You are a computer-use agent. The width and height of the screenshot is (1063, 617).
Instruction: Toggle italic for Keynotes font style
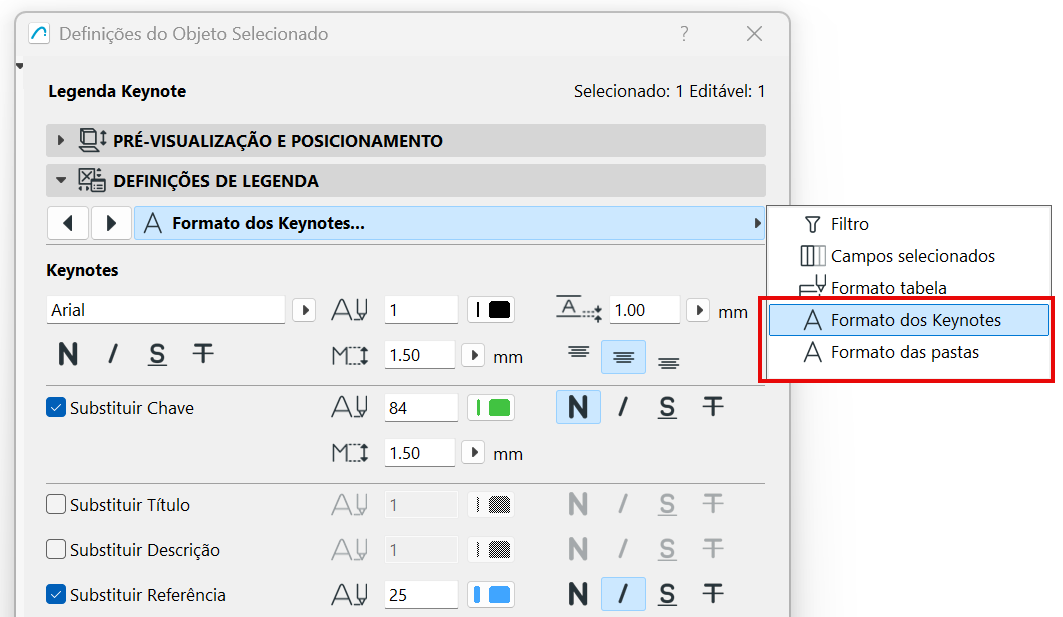[113, 354]
